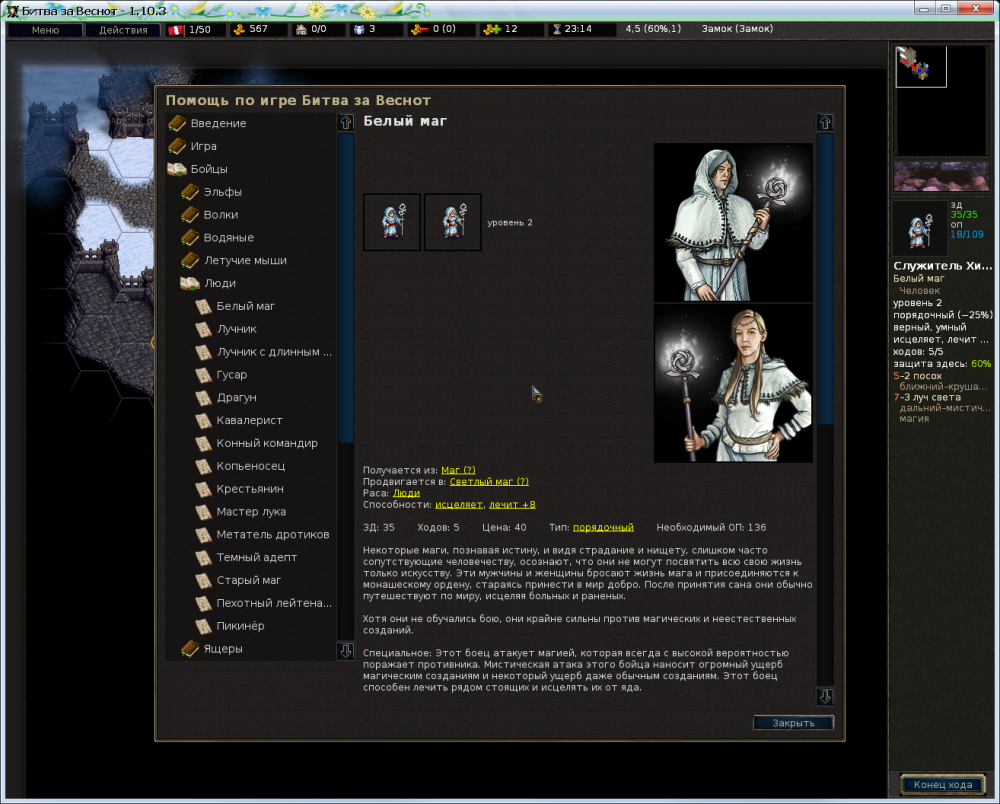Click the Игра closed book icon
Screen dimensions: 1000x804
coord(177,146)
